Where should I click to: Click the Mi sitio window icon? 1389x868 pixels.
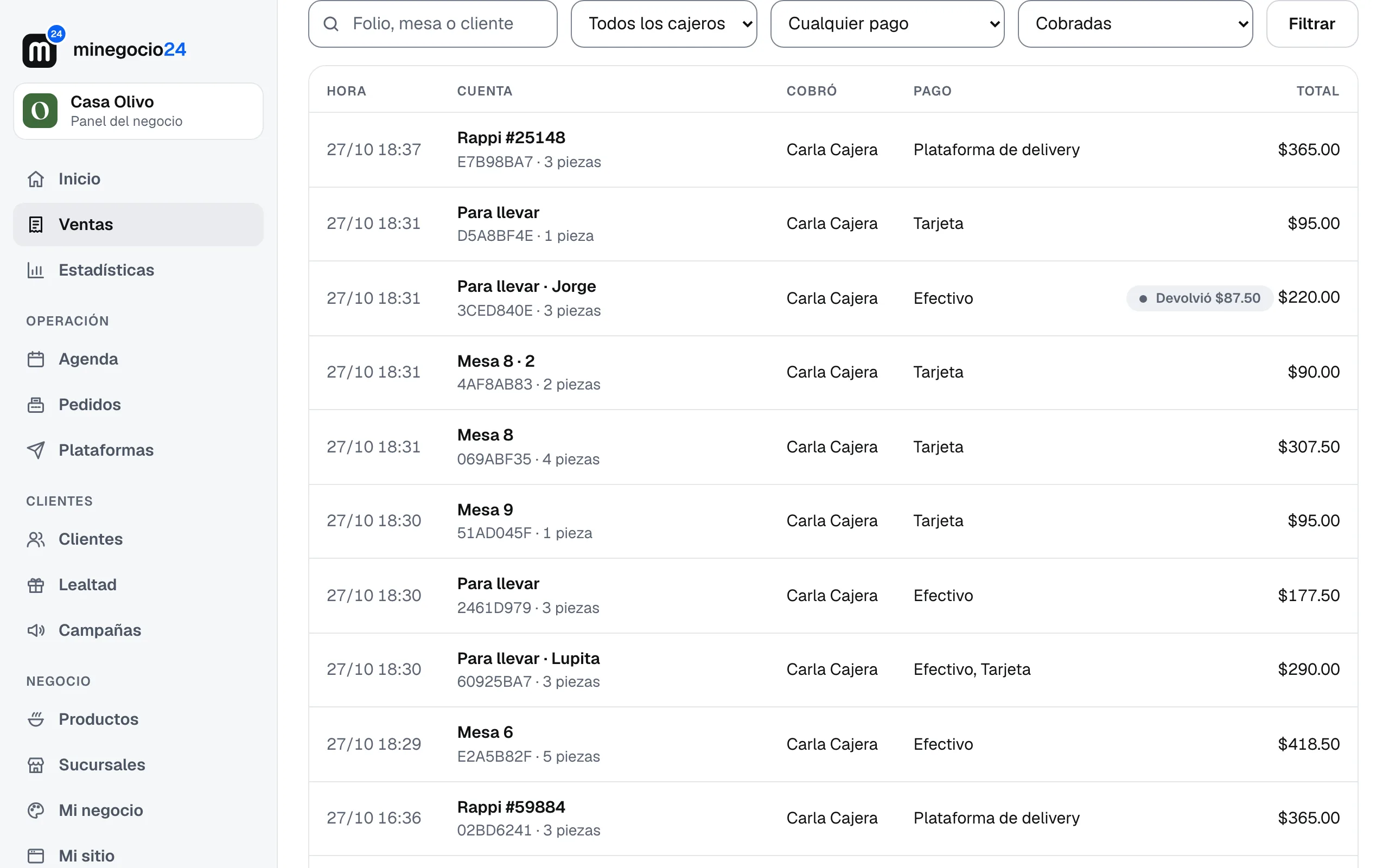pos(36,856)
